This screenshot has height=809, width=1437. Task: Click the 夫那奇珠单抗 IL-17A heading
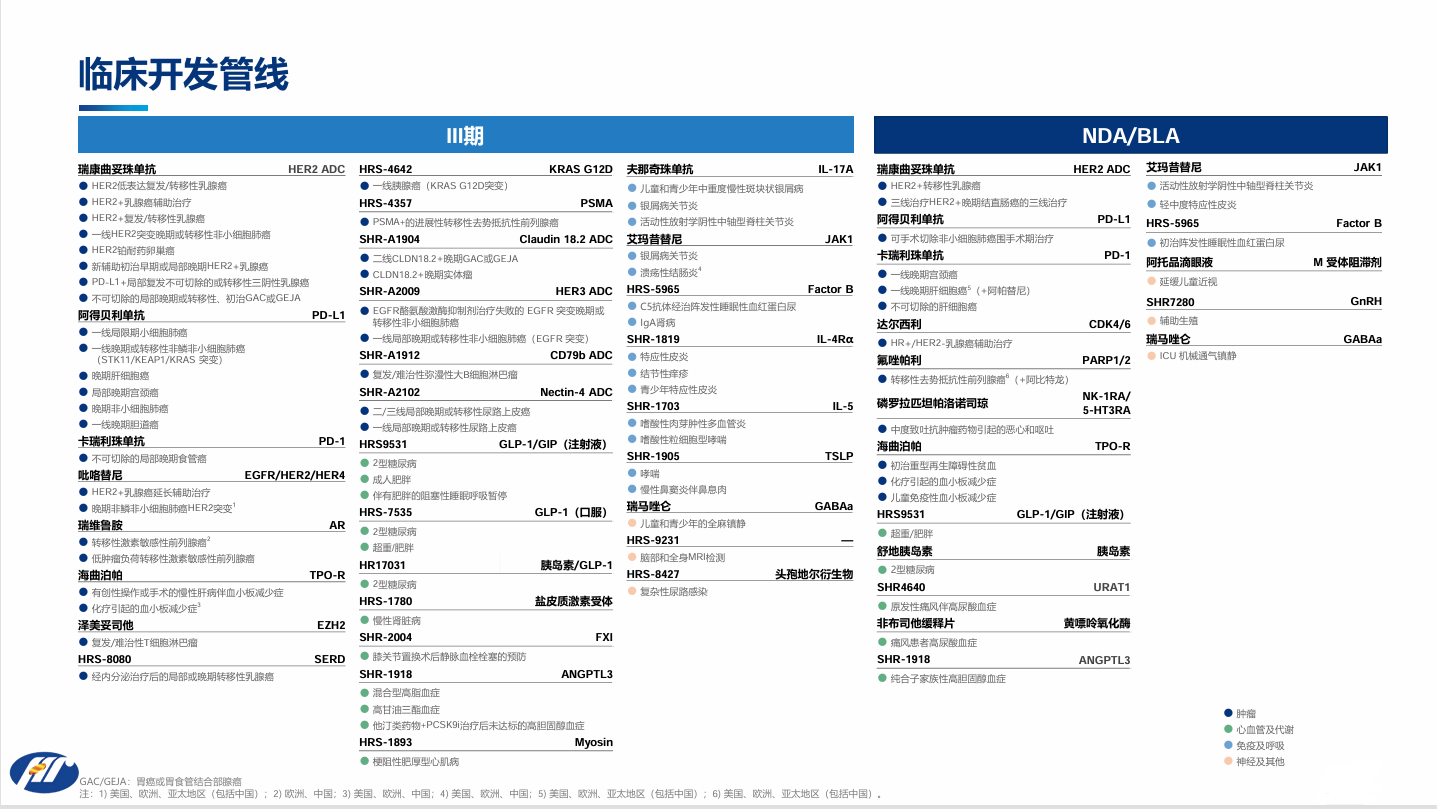pos(660,169)
